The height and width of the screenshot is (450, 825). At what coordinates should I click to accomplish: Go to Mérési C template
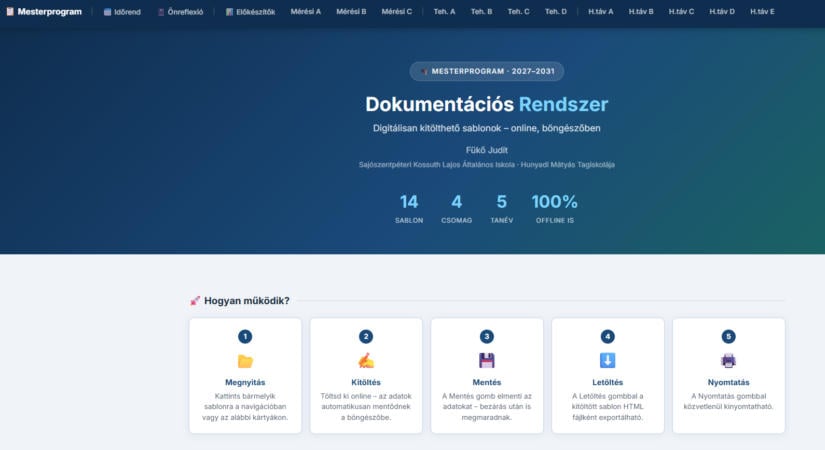pos(397,12)
